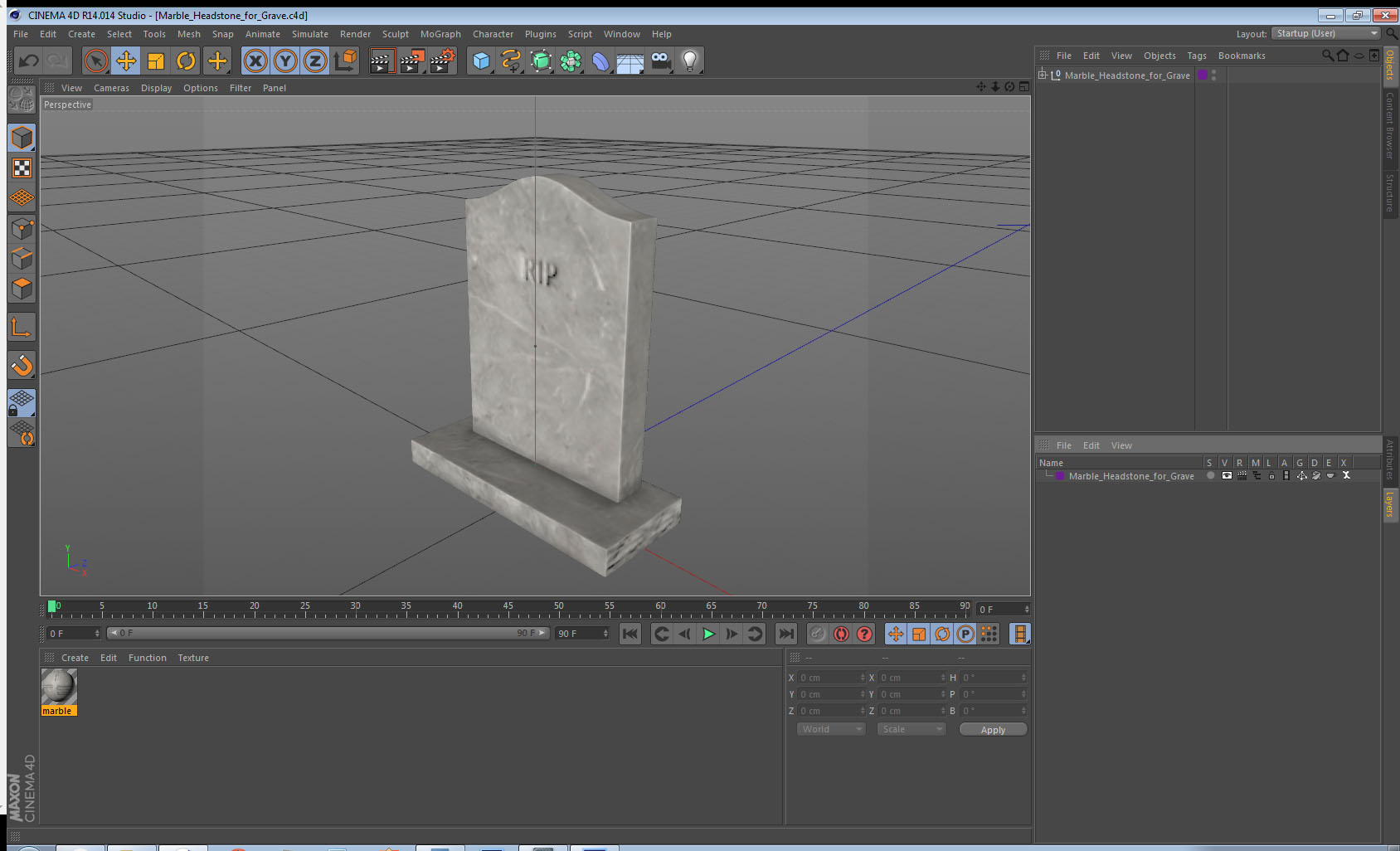Activate the Move tool in top toolbar

click(x=126, y=61)
